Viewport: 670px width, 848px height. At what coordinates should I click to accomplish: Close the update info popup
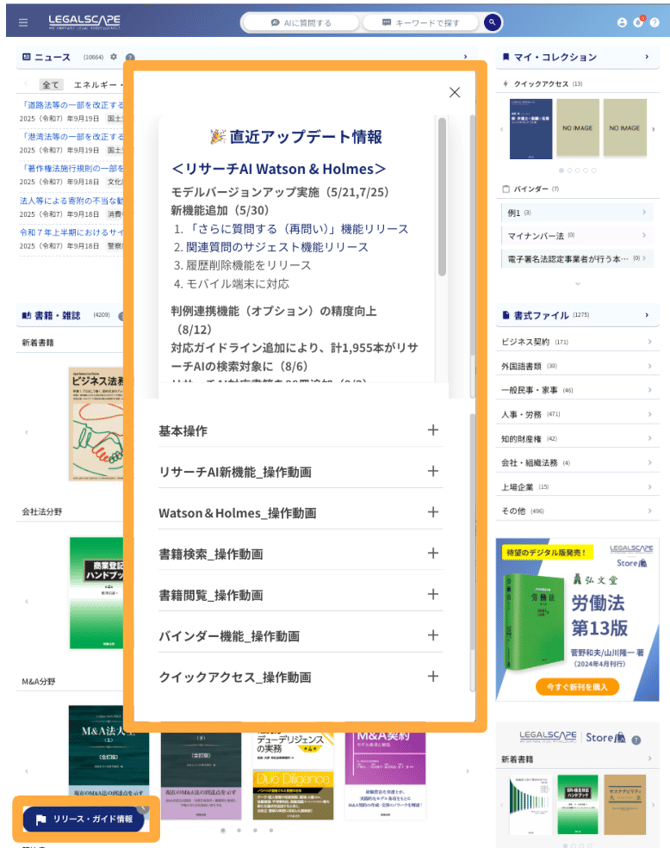454,92
